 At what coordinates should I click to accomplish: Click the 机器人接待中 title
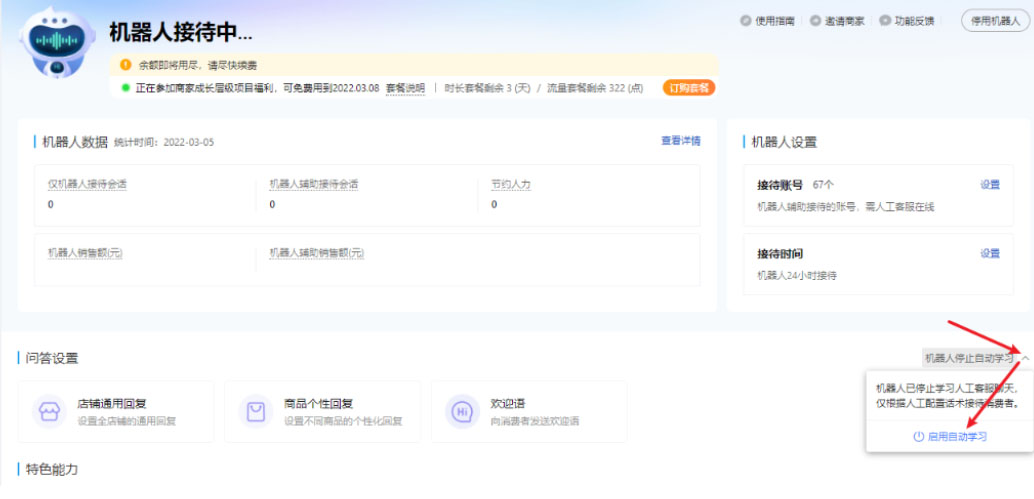[181, 31]
